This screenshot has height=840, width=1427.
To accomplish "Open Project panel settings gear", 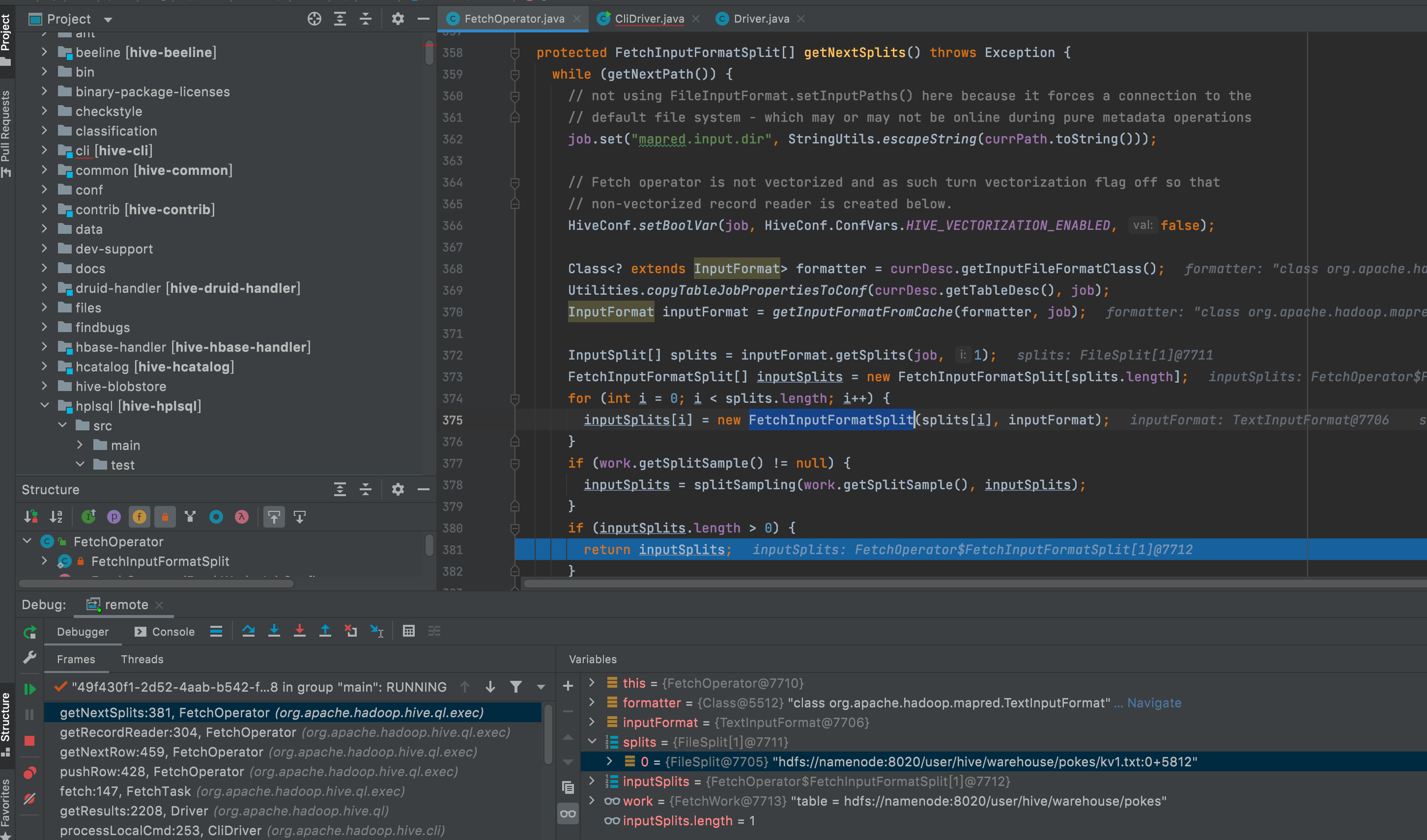I will [x=398, y=19].
